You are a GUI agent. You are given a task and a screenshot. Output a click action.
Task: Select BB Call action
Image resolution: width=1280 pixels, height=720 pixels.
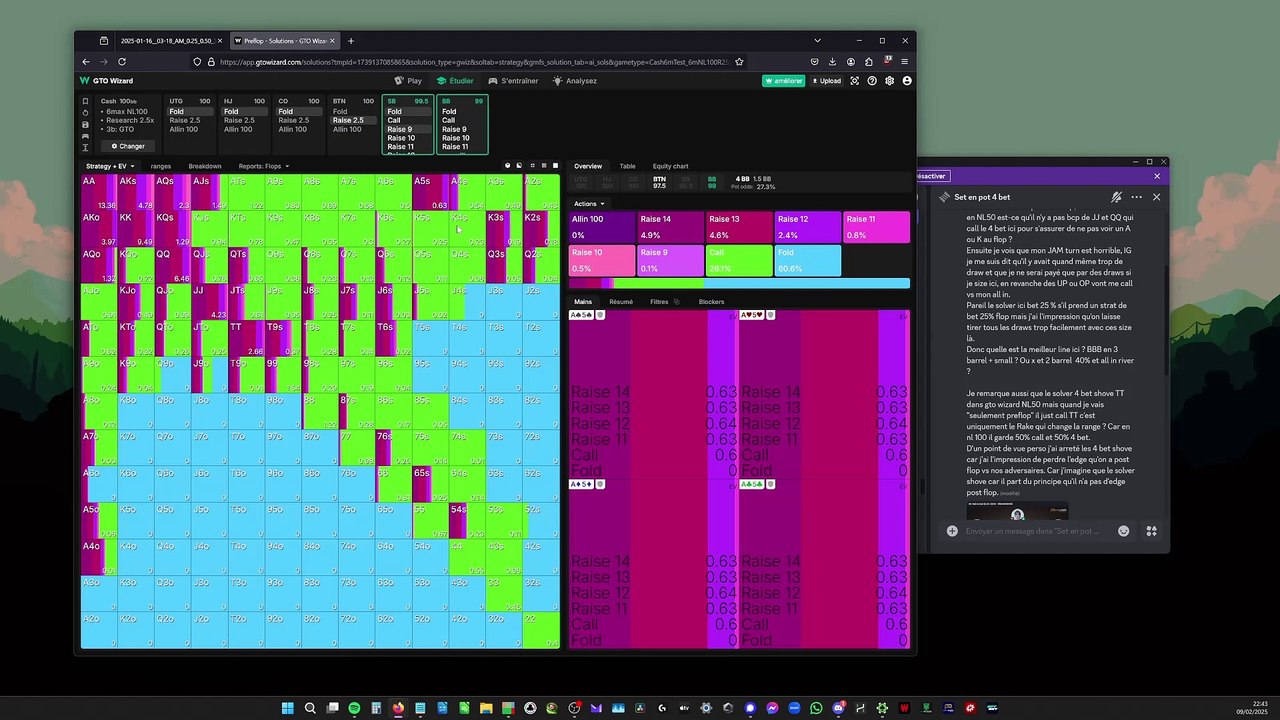click(x=448, y=120)
